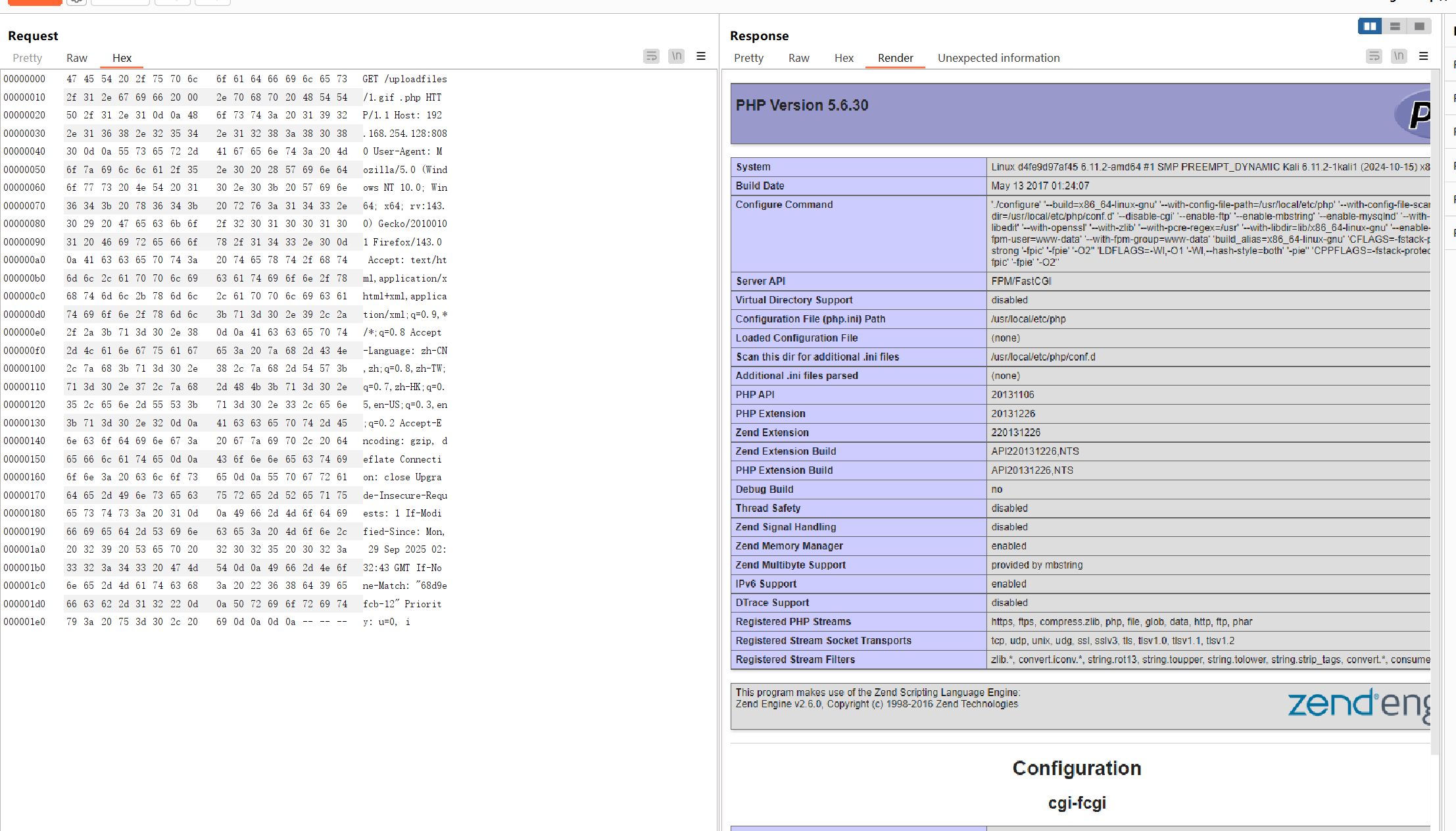Open the Unexpected information tab
This screenshot has width=1456, height=831.
pyautogui.click(x=998, y=58)
